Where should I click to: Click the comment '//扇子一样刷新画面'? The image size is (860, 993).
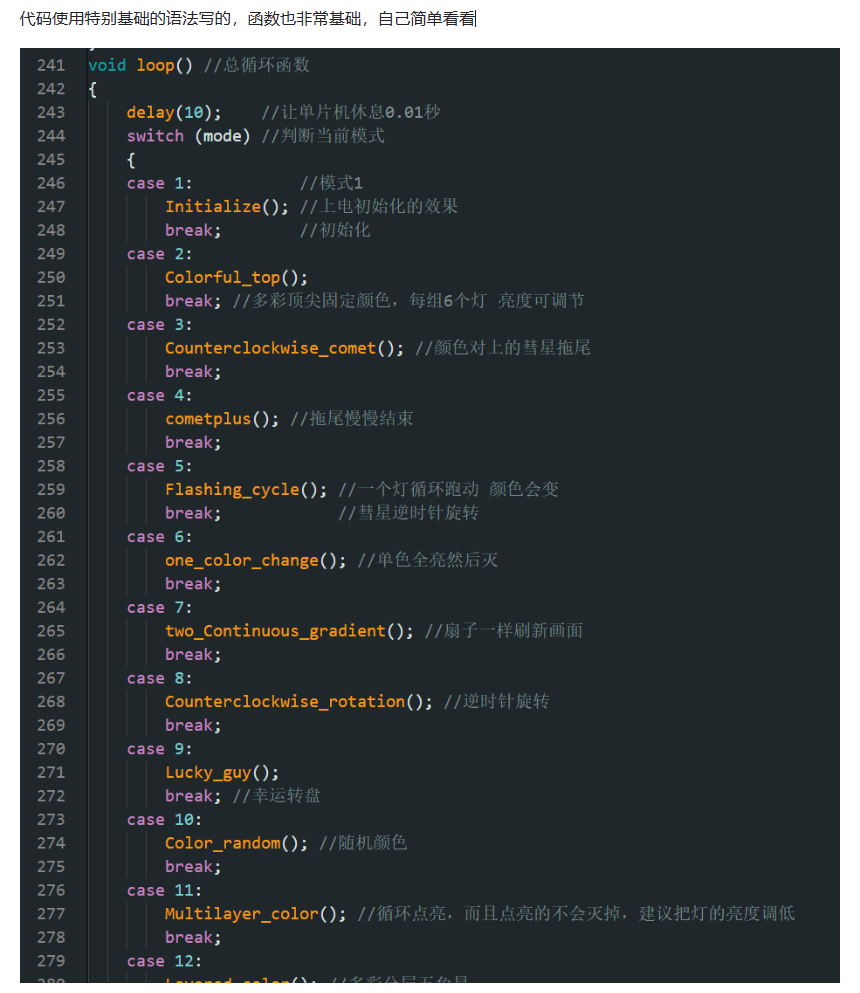[504, 631]
